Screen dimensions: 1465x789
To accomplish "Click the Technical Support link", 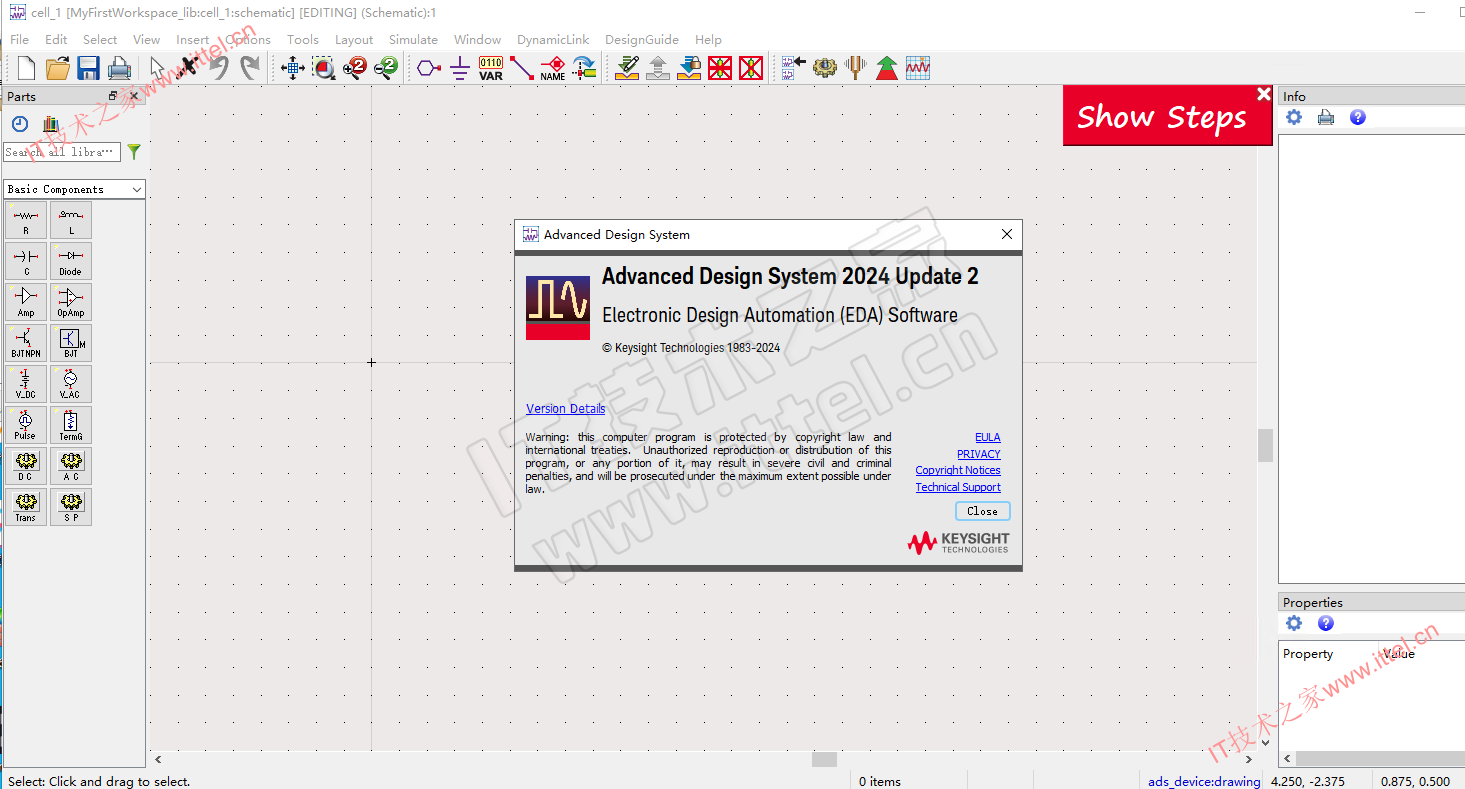I will pos(958,487).
